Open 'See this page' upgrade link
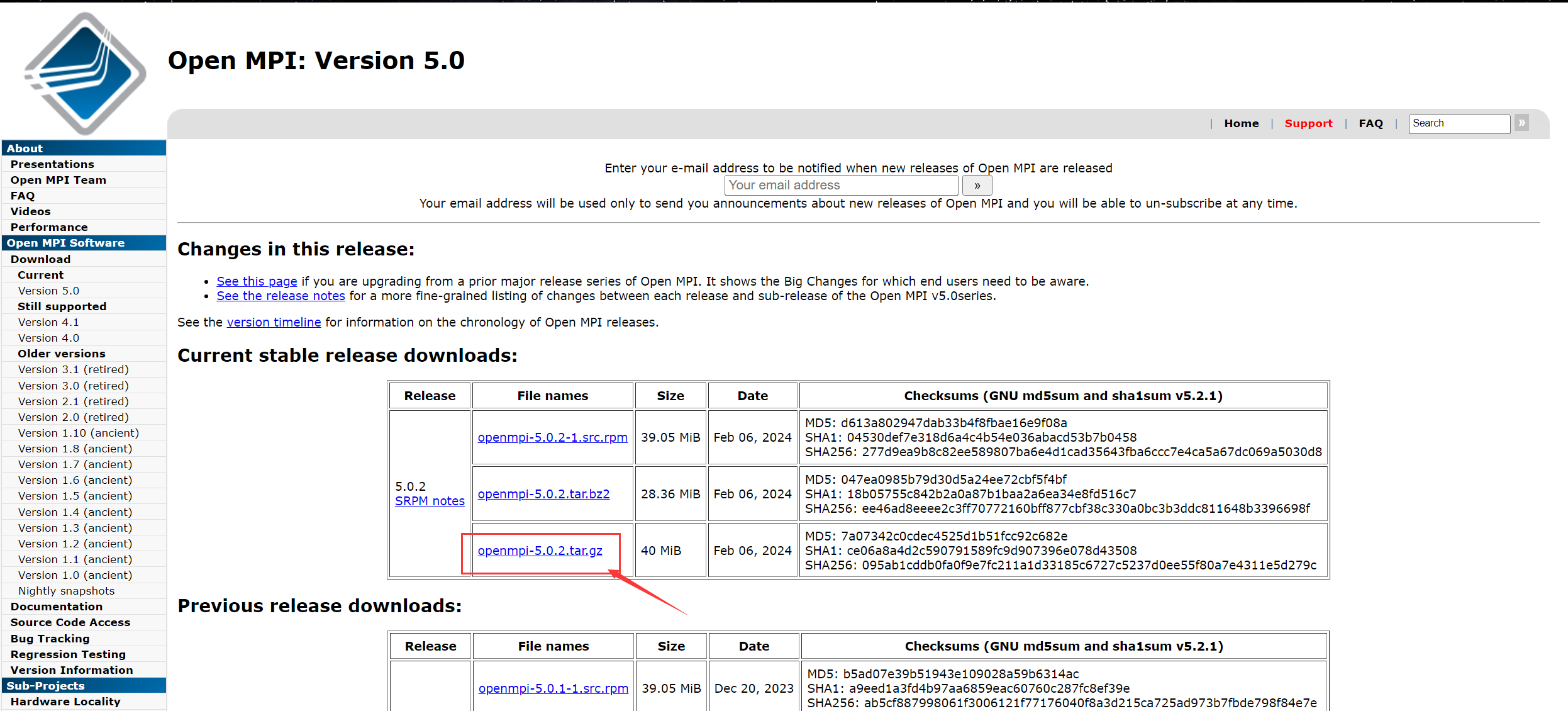 point(257,281)
